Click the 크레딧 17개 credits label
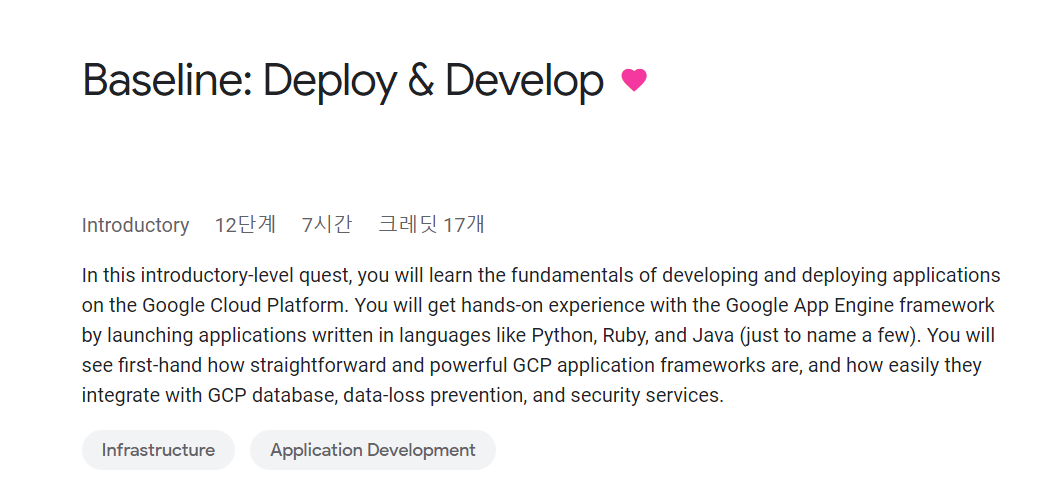Image resolution: width=1064 pixels, height=499 pixels. click(x=431, y=224)
